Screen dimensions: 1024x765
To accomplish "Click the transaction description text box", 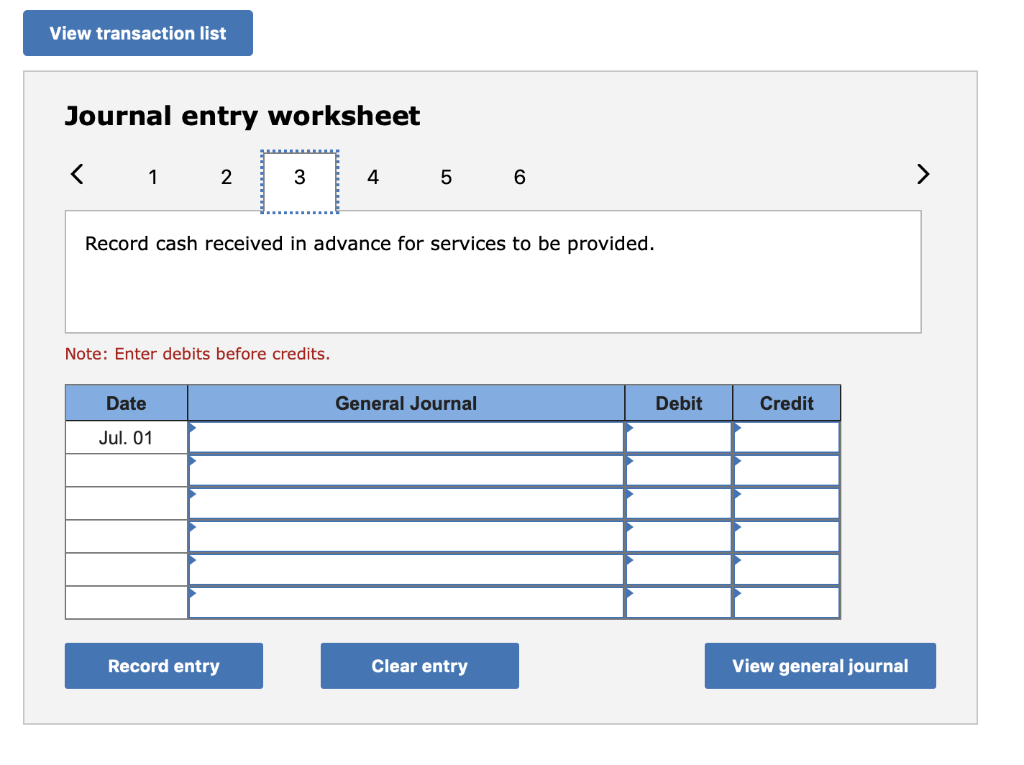I will click(493, 270).
